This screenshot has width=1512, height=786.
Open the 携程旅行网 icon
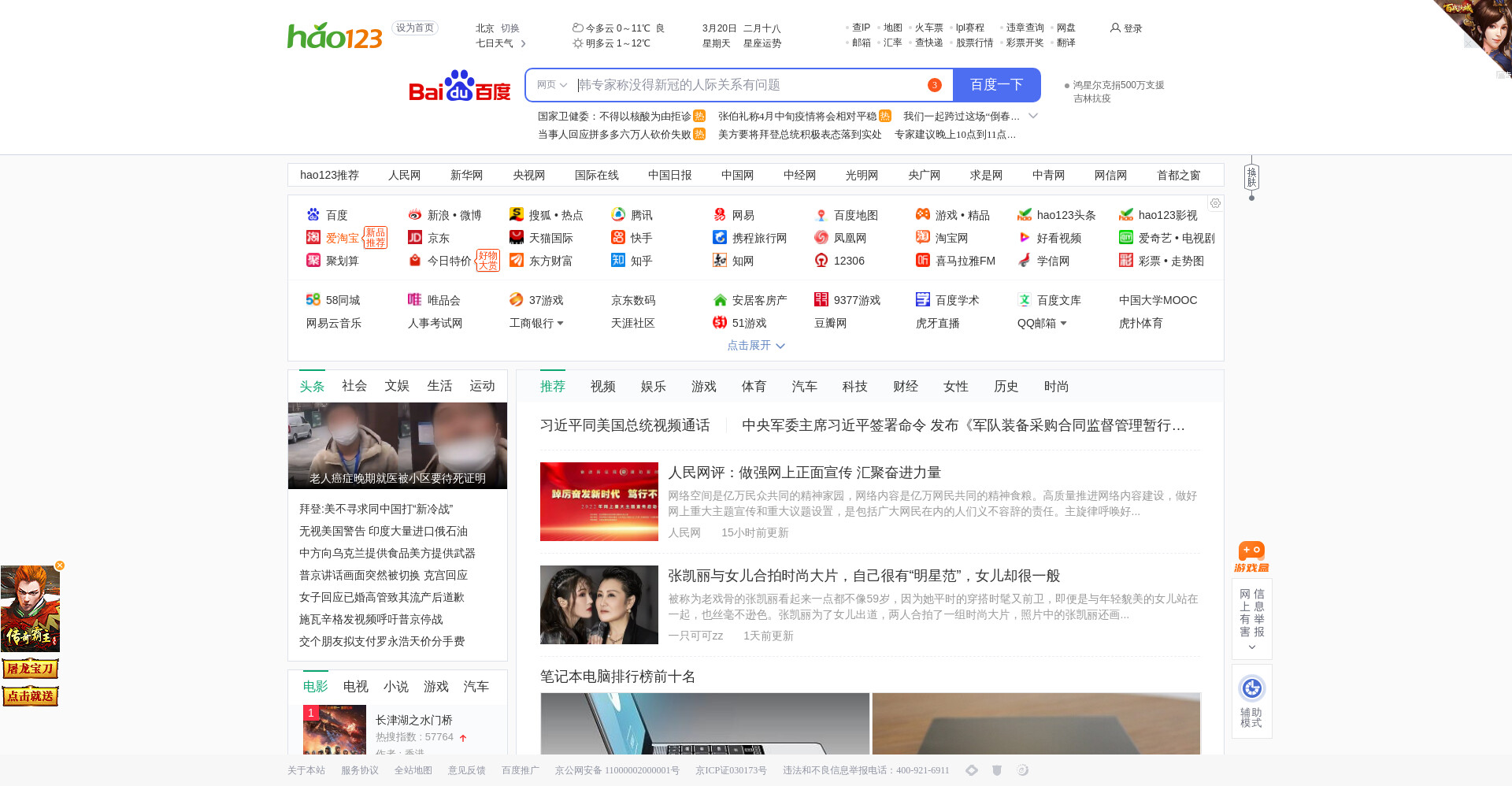720,237
